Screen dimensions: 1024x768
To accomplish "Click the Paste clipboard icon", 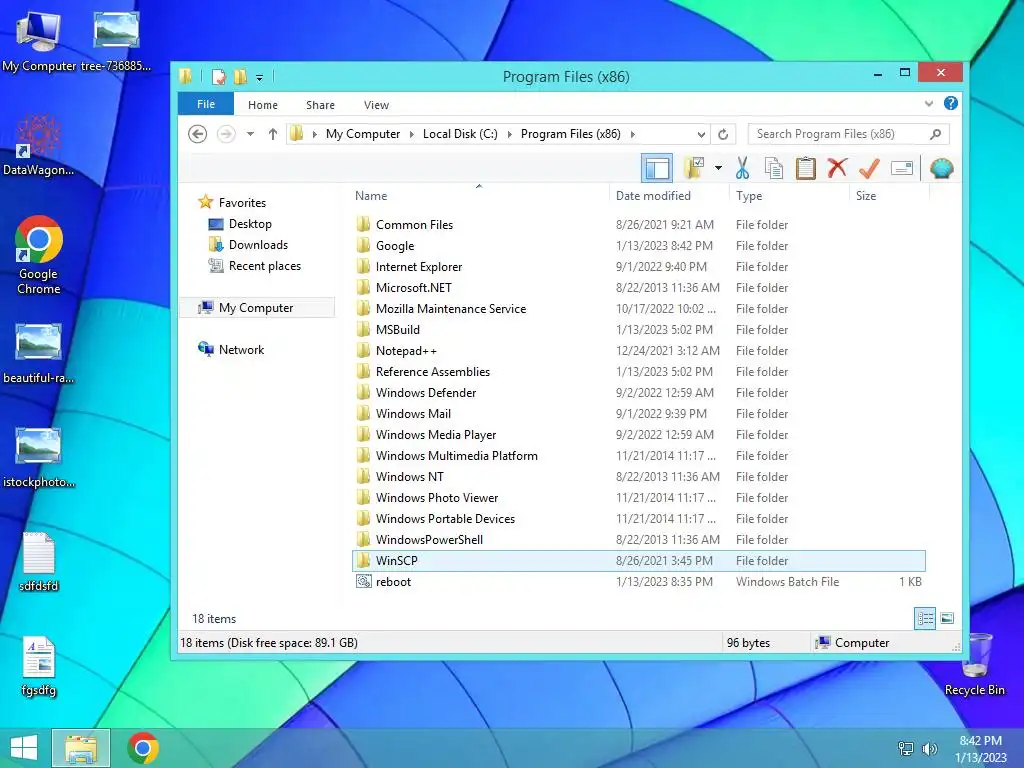I will coord(806,168).
